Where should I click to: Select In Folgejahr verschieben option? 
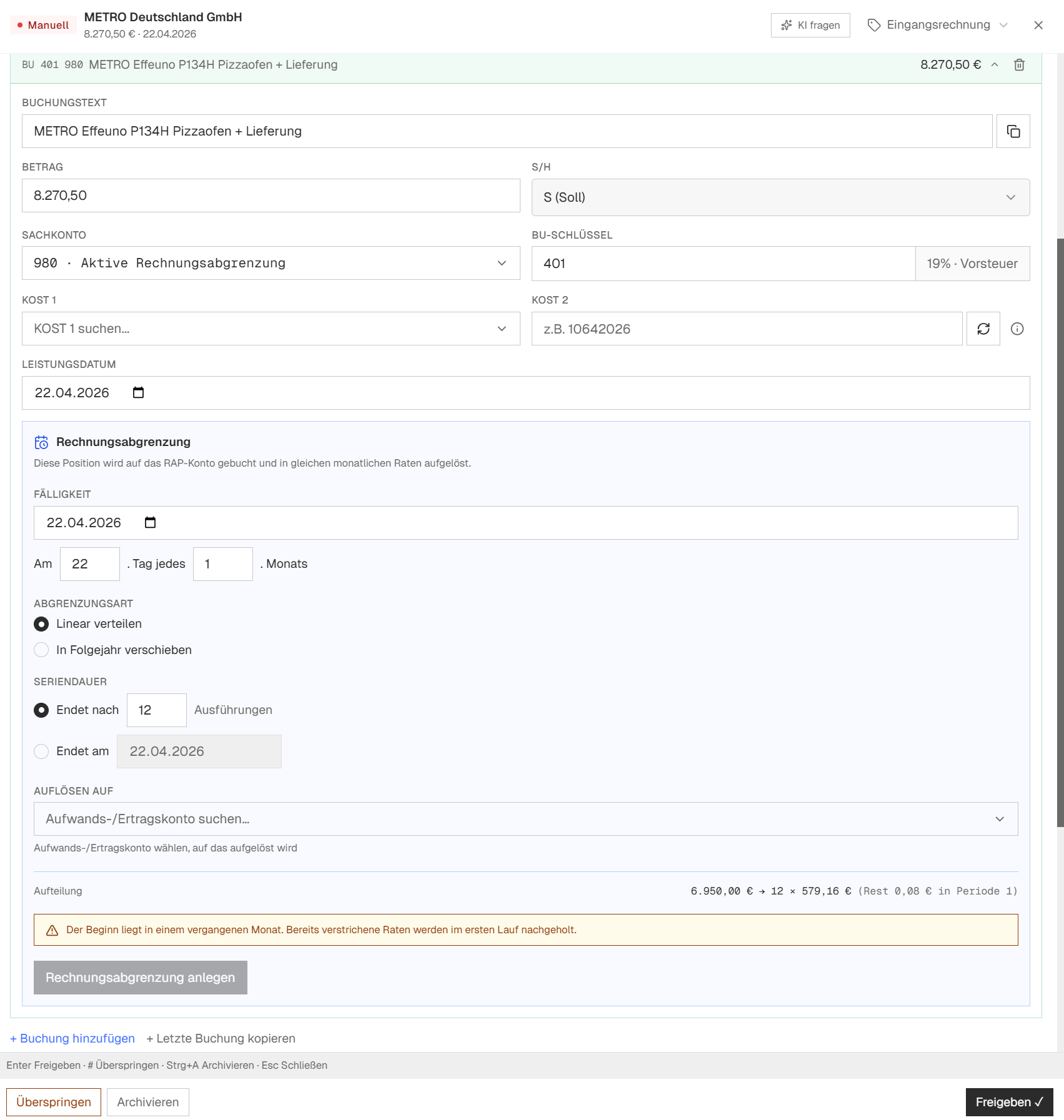point(41,650)
